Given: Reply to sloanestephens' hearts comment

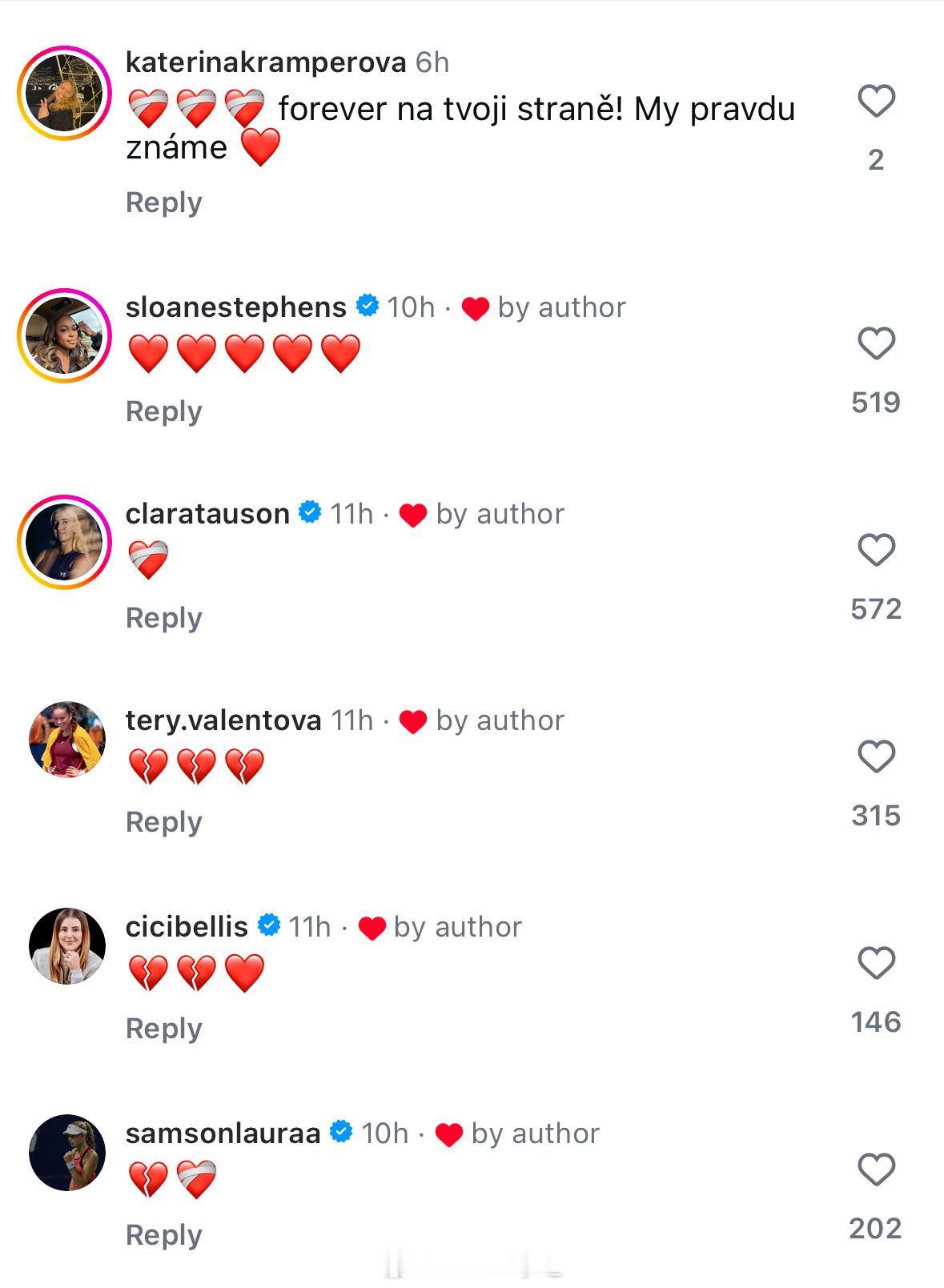Looking at the screenshot, I should tap(164, 411).
